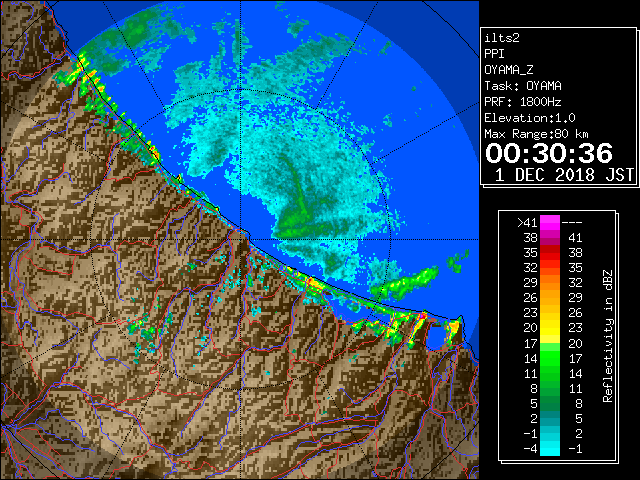The height and width of the screenshot is (480, 640).
Task: Click the 'Elevation:1.0' line
Action: (x=530, y=118)
